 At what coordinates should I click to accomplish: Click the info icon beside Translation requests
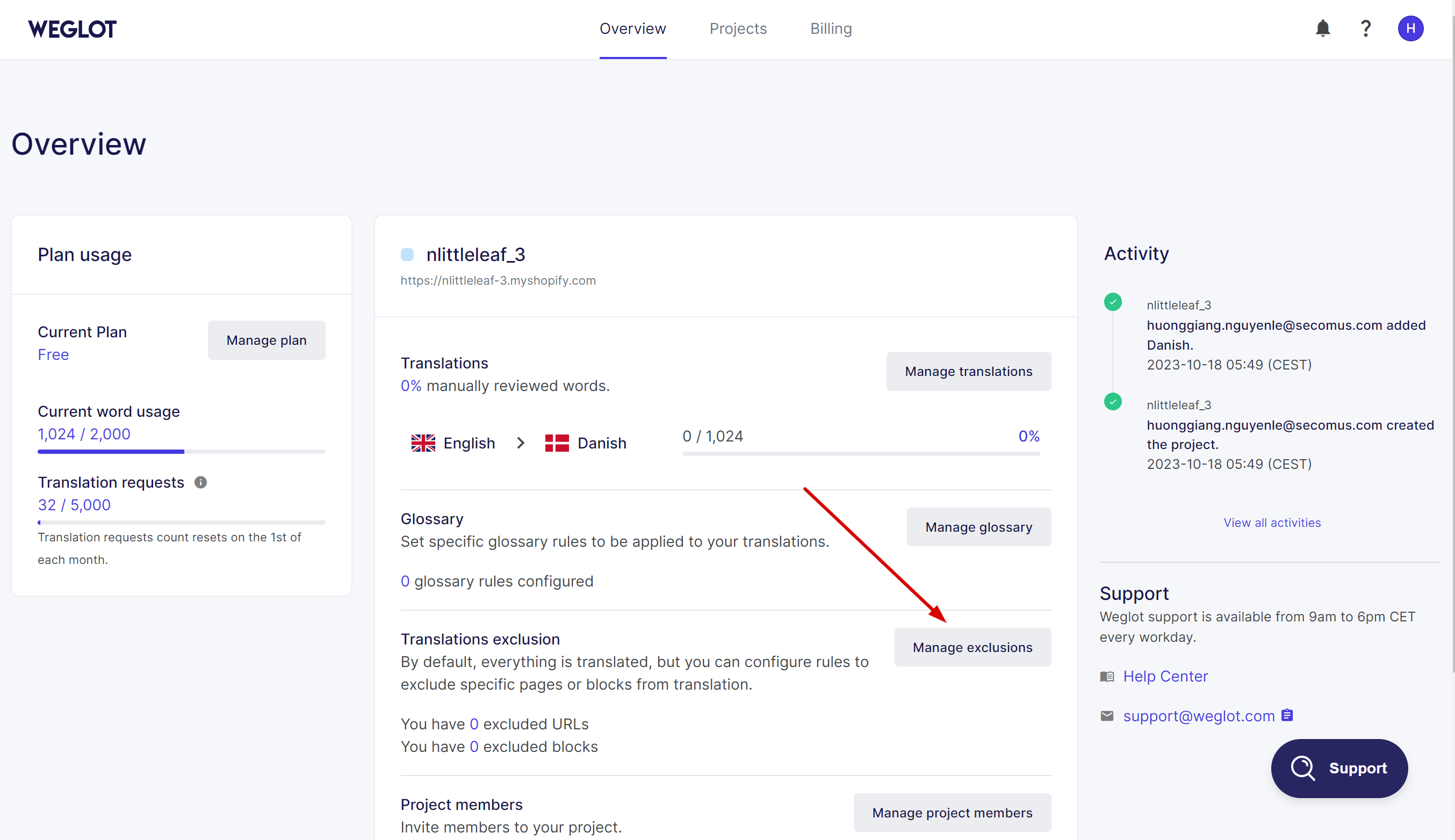[200, 482]
